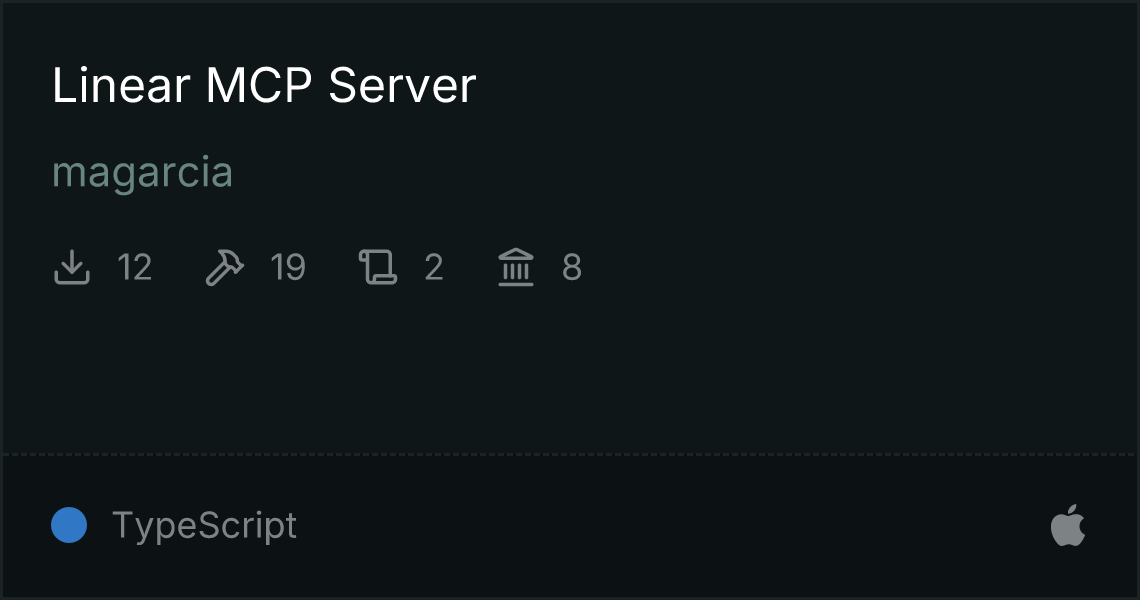This screenshot has width=1140, height=600.
Task: Click the TypeScript language label
Action: tap(204, 526)
